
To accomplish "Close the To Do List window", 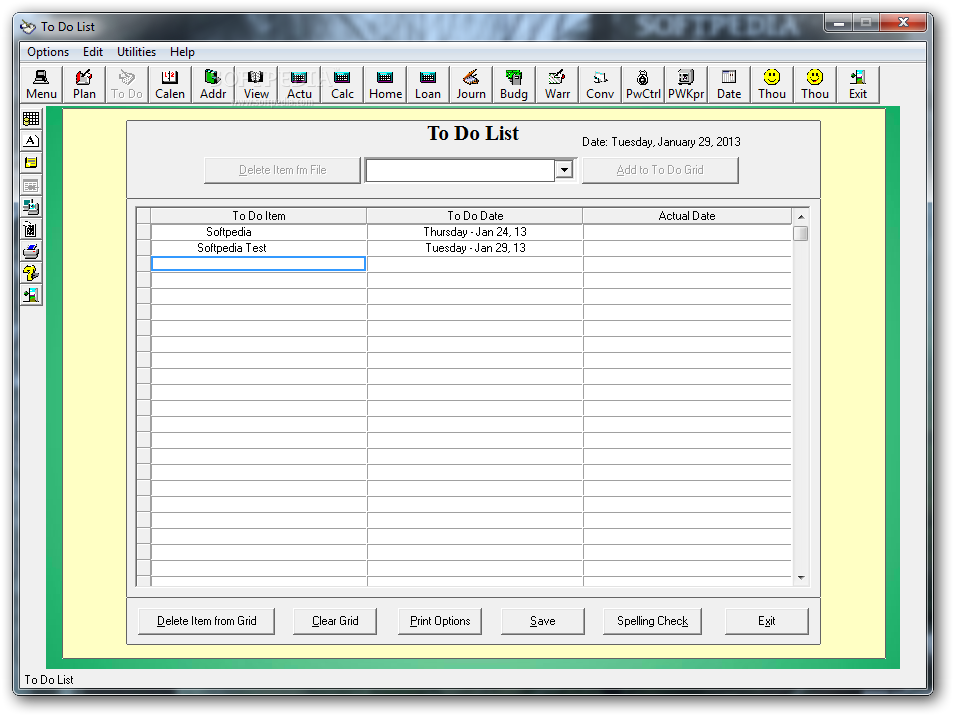I will pos(904,23).
